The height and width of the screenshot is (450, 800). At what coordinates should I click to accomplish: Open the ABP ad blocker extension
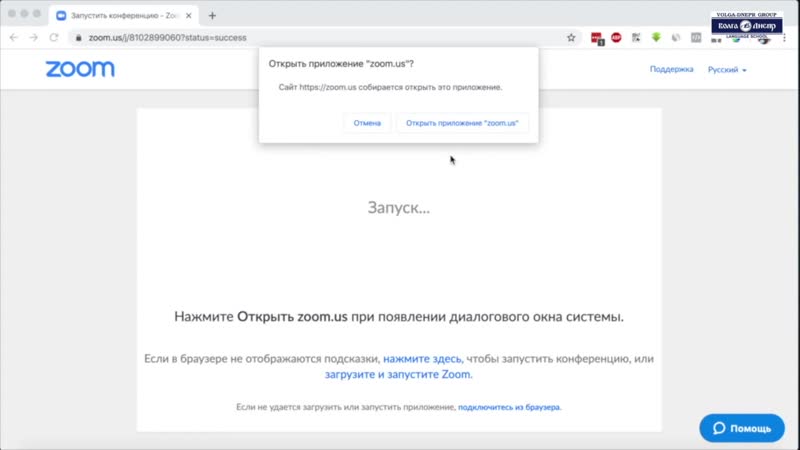[x=616, y=37]
